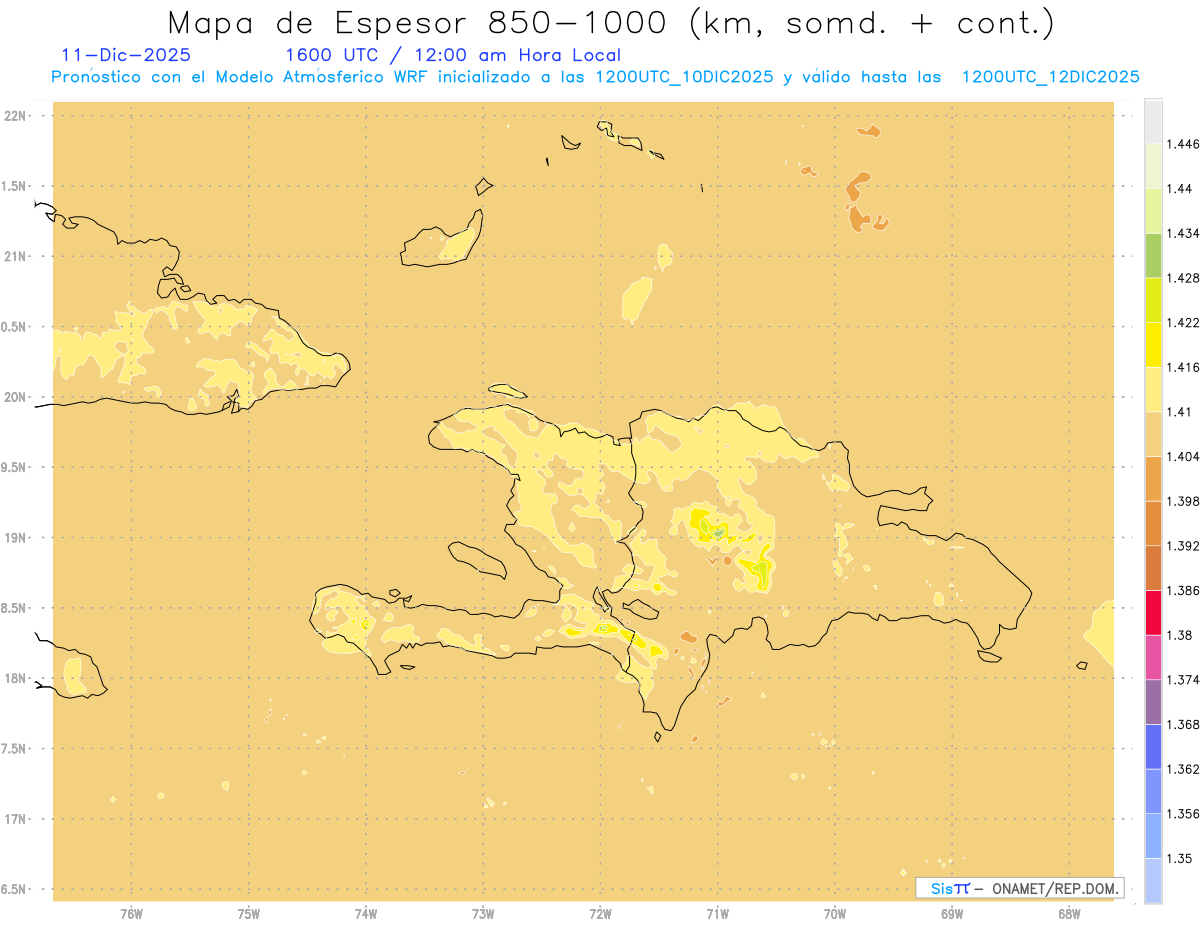Pick the green colorbar swatch between 1.428 and 1.434
This screenshot has width=1200, height=927.
click(x=1153, y=255)
